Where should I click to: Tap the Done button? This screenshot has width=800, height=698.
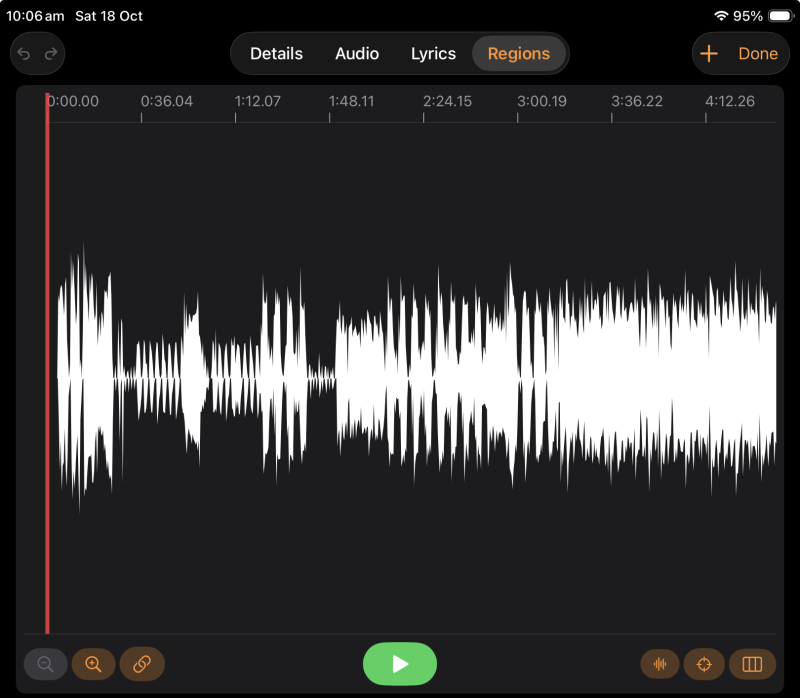point(758,54)
